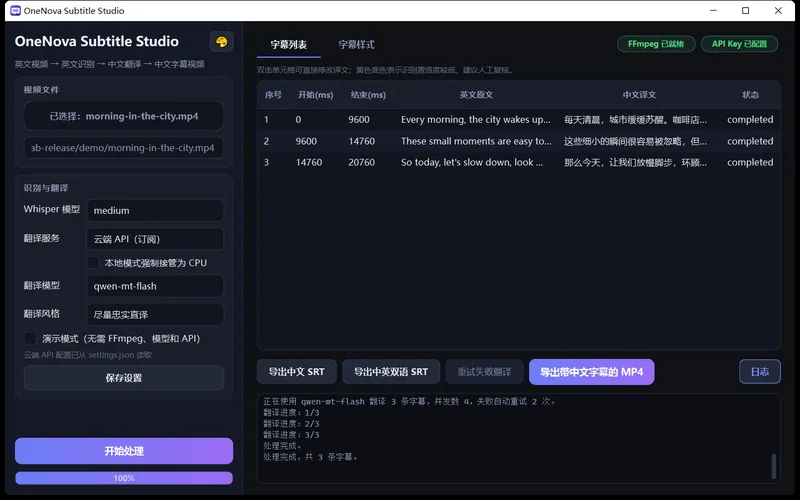
Task: Click log line 处理完成, 共 3 条字幕
Action: pos(310,457)
